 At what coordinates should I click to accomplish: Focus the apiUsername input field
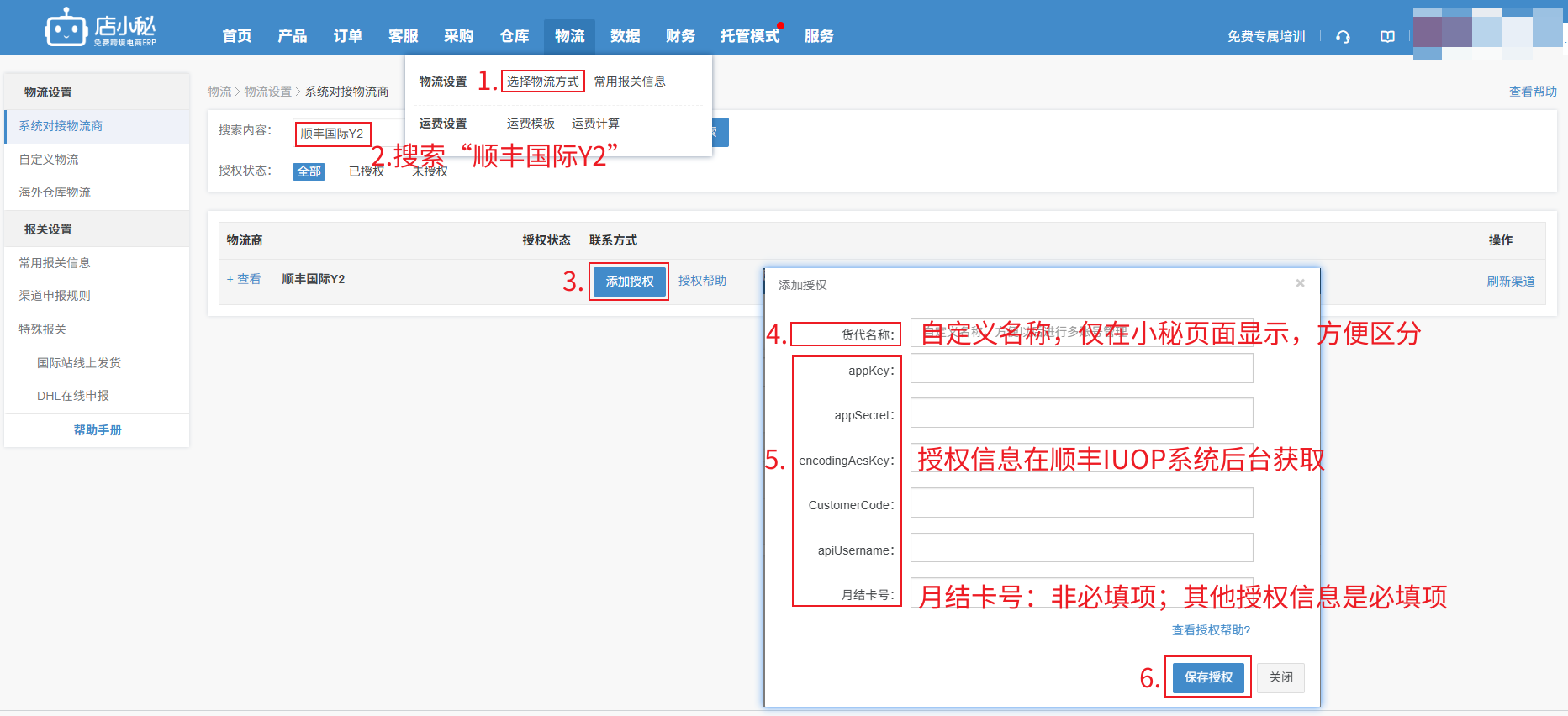(1081, 548)
